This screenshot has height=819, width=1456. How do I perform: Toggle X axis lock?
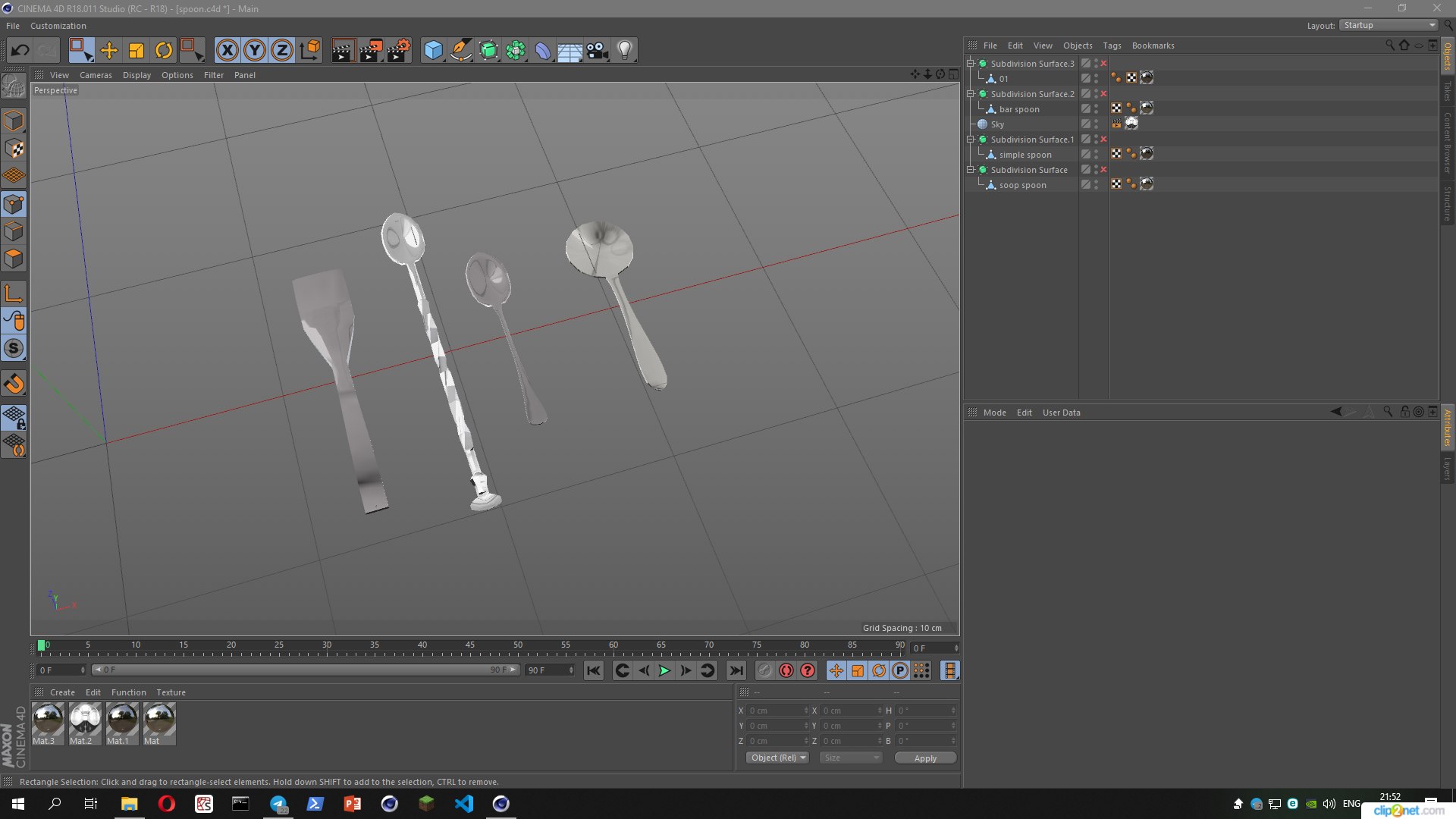coord(227,51)
